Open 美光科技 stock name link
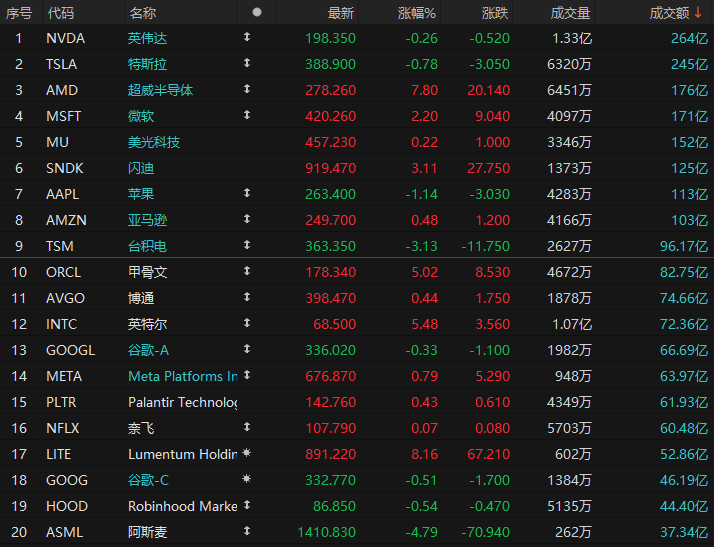Viewport: 714px width, 547px height. pyautogui.click(x=154, y=142)
